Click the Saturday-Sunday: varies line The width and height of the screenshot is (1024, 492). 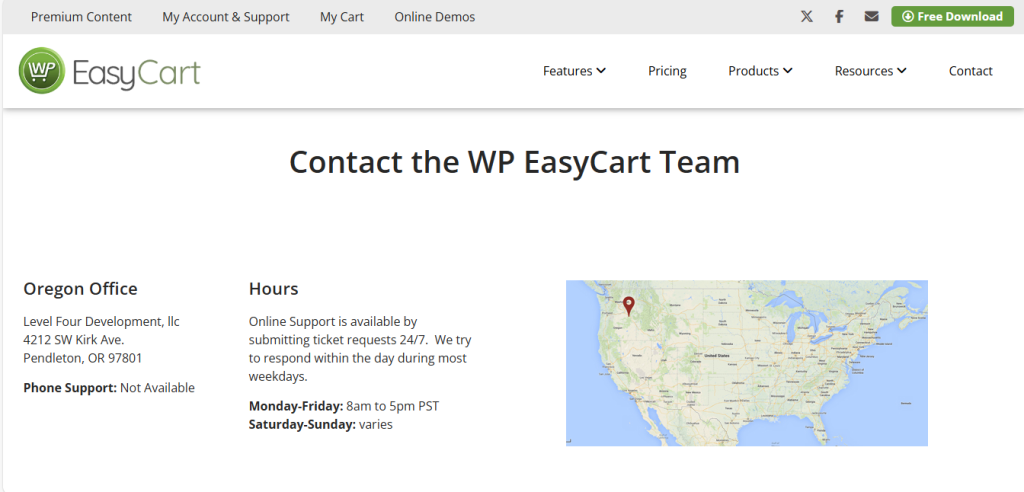[x=321, y=424]
